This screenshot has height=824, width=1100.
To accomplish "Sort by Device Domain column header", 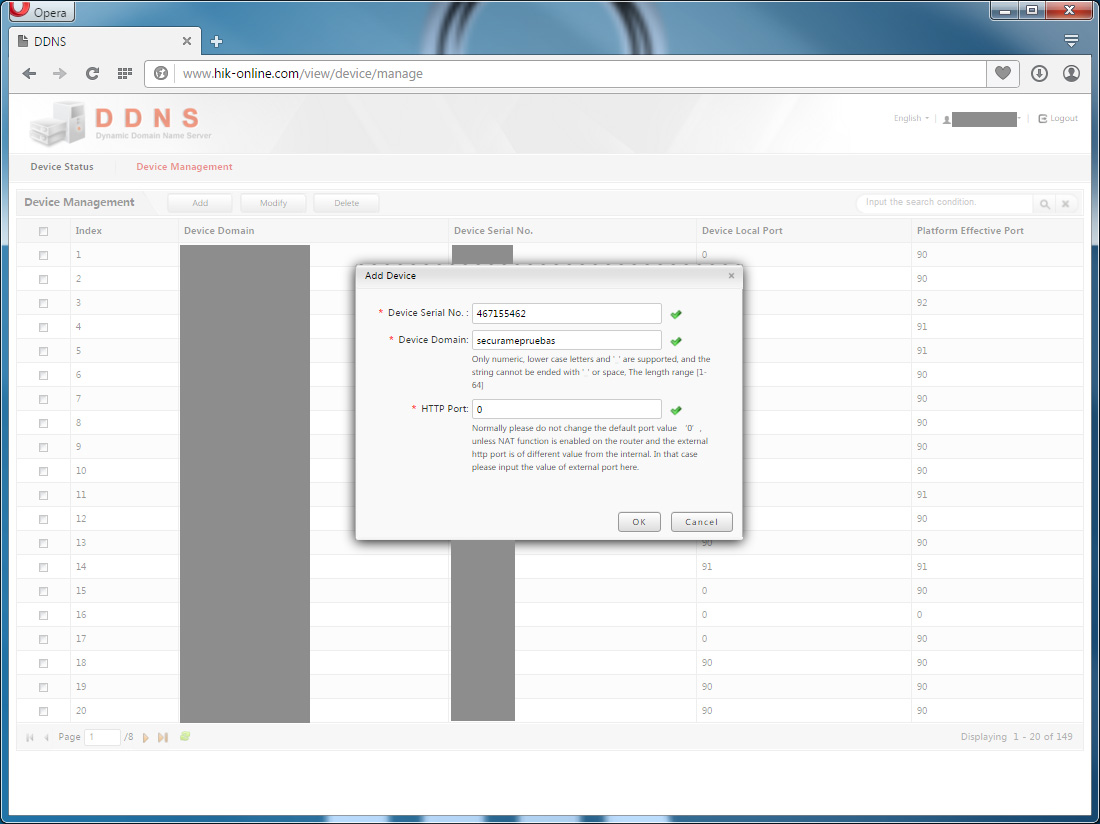I will pyautogui.click(x=314, y=231).
